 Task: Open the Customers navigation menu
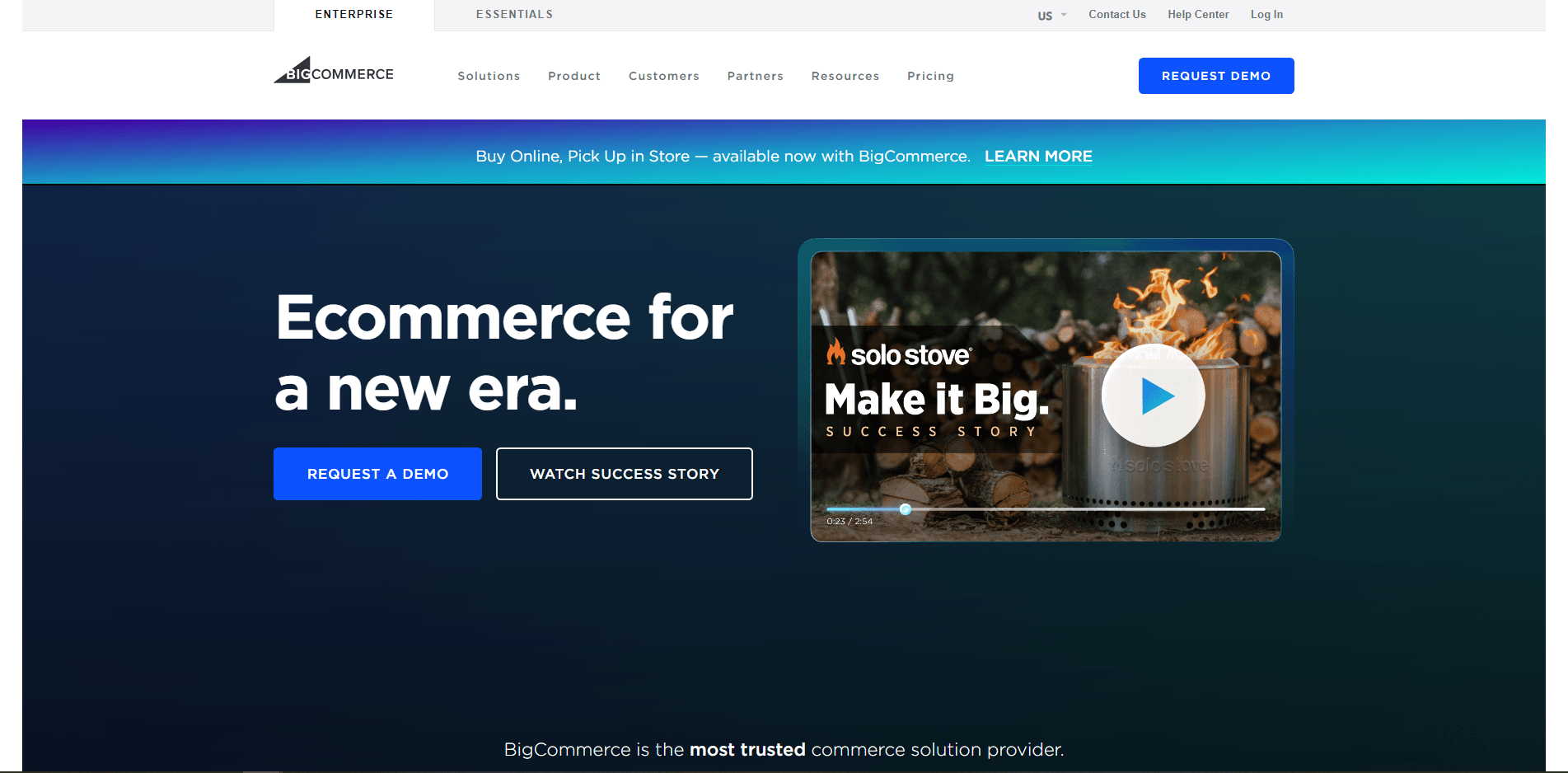tap(663, 76)
